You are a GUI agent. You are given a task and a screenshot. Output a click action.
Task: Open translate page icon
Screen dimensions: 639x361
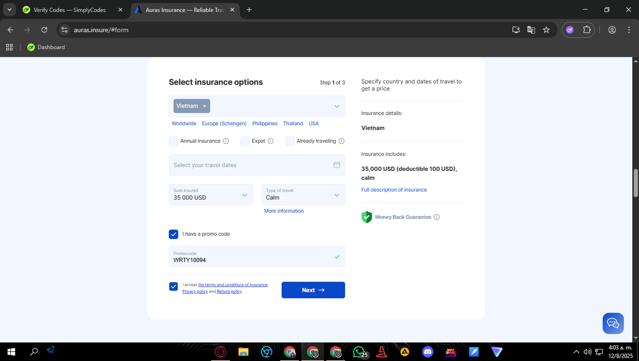pos(531,30)
